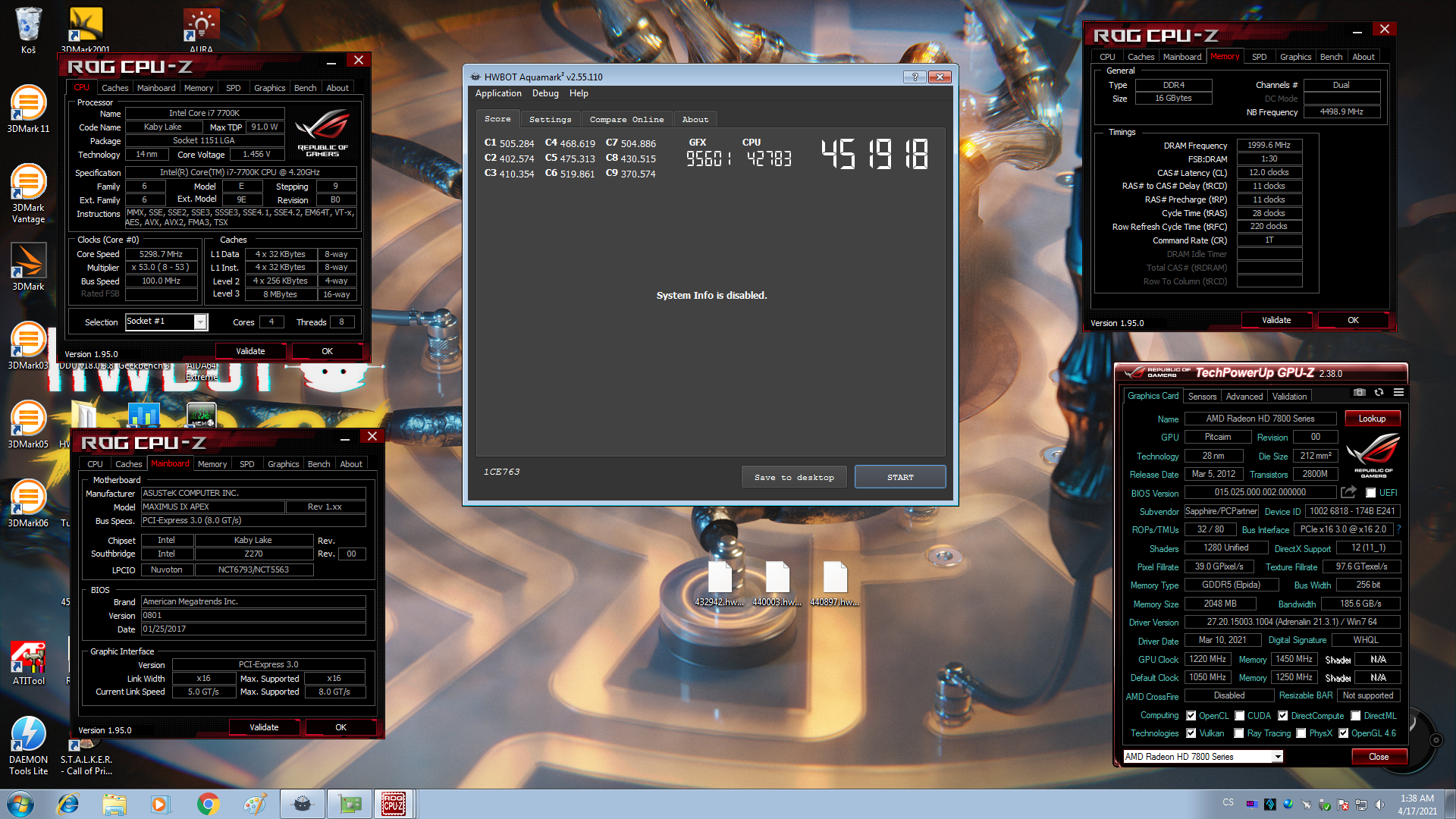The image size is (1456, 819).
Task: Open the 440003.hw... file on the desktop
Action: [x=777, y=584]
